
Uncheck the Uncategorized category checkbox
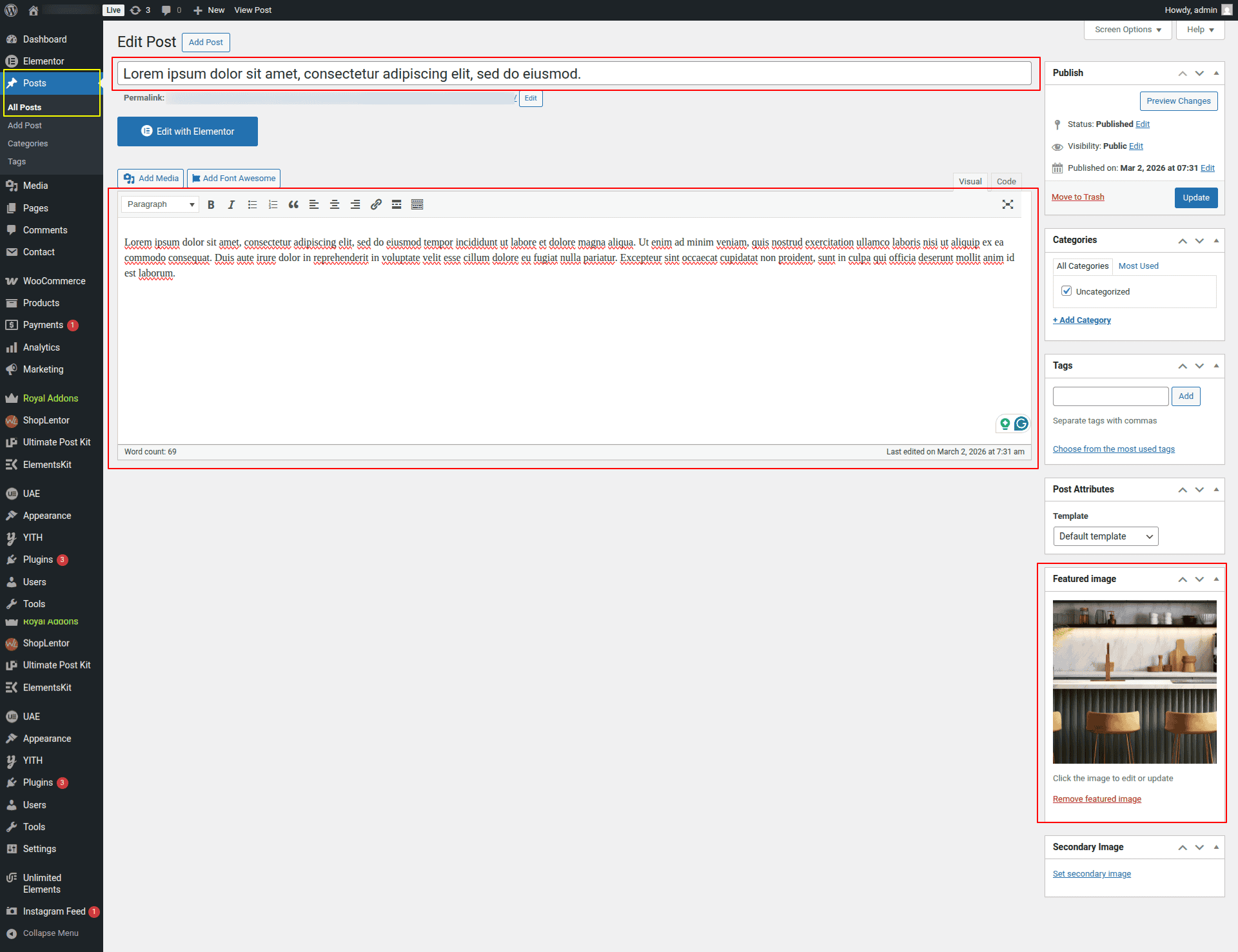coord(1066,291)
